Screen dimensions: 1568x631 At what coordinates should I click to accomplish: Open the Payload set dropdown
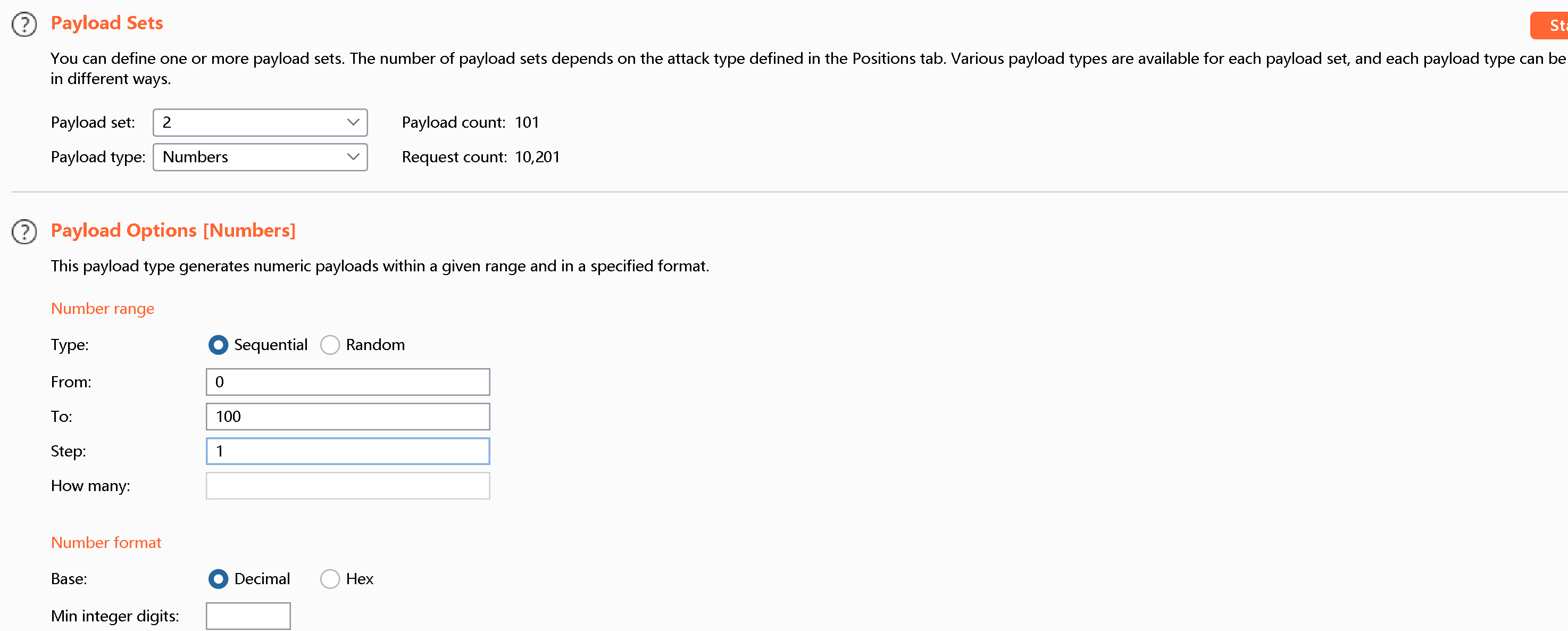coord(260,122)
